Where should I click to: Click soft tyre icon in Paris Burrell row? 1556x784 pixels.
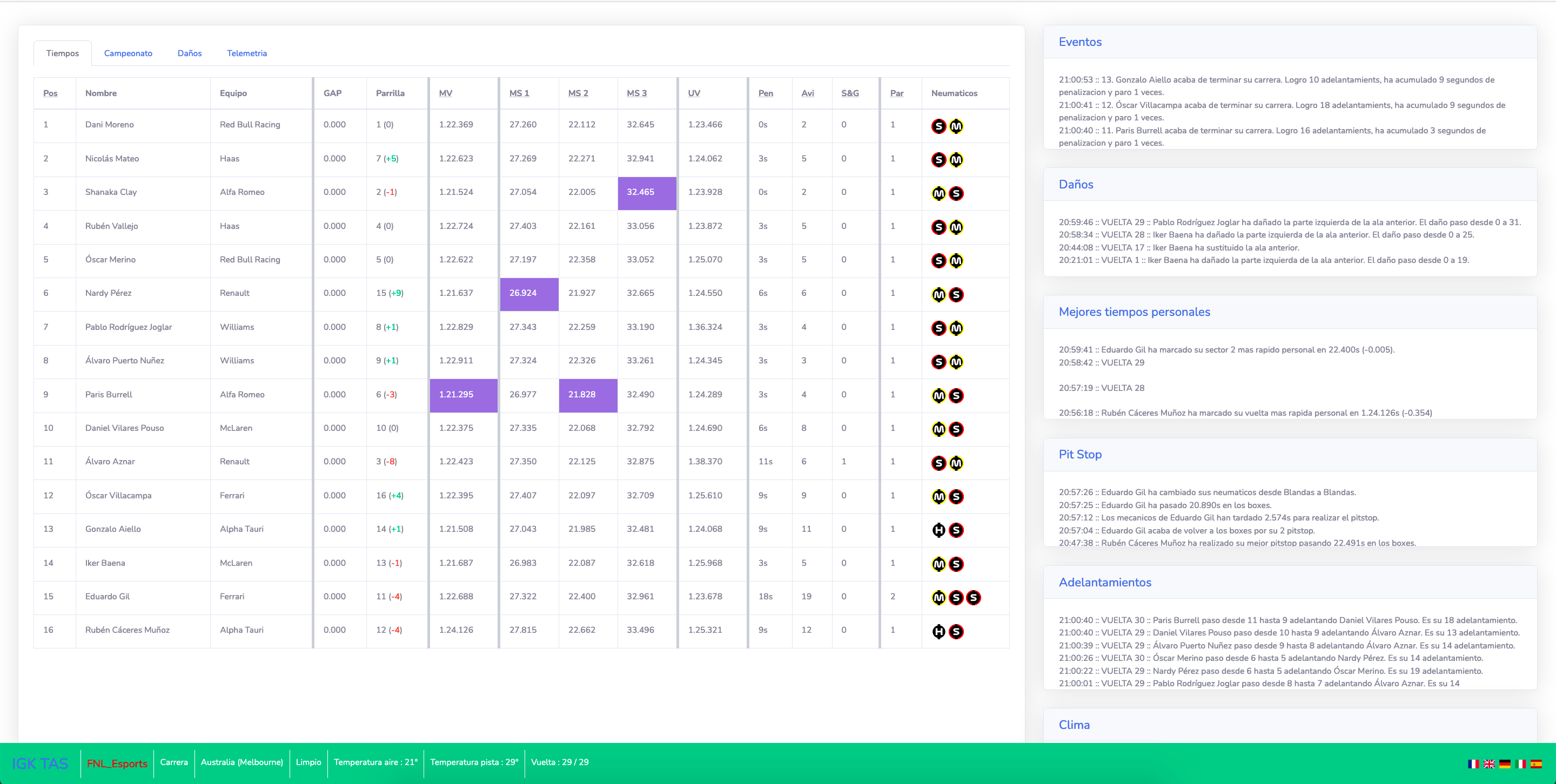956,396
